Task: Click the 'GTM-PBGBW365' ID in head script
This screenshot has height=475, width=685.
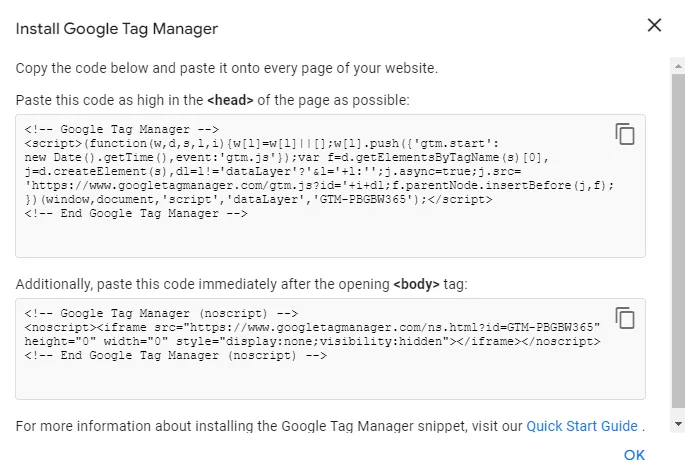Action: (363, 199)
